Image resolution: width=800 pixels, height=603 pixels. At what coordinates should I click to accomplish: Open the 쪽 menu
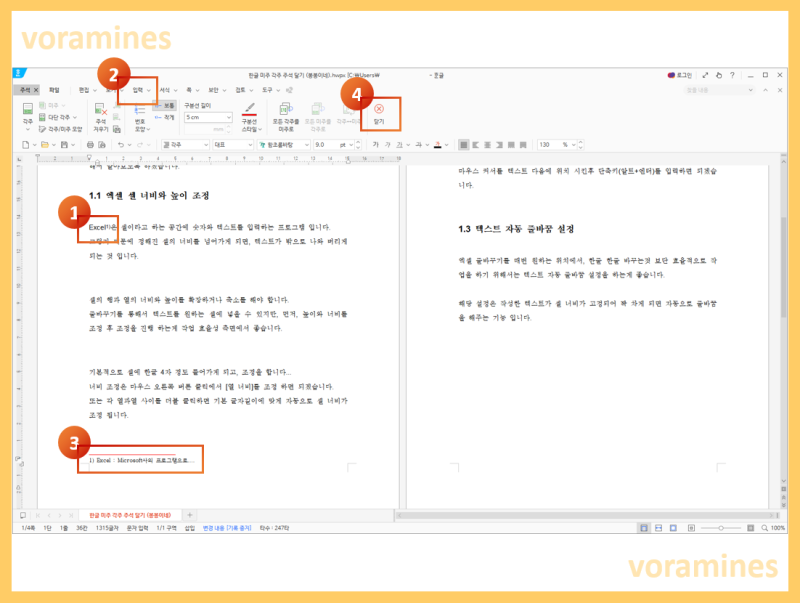click(192, 90)
